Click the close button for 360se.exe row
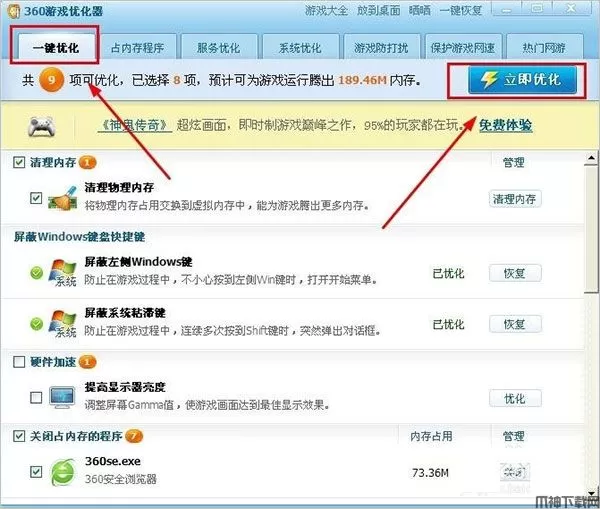 click(x=515, y=472)
